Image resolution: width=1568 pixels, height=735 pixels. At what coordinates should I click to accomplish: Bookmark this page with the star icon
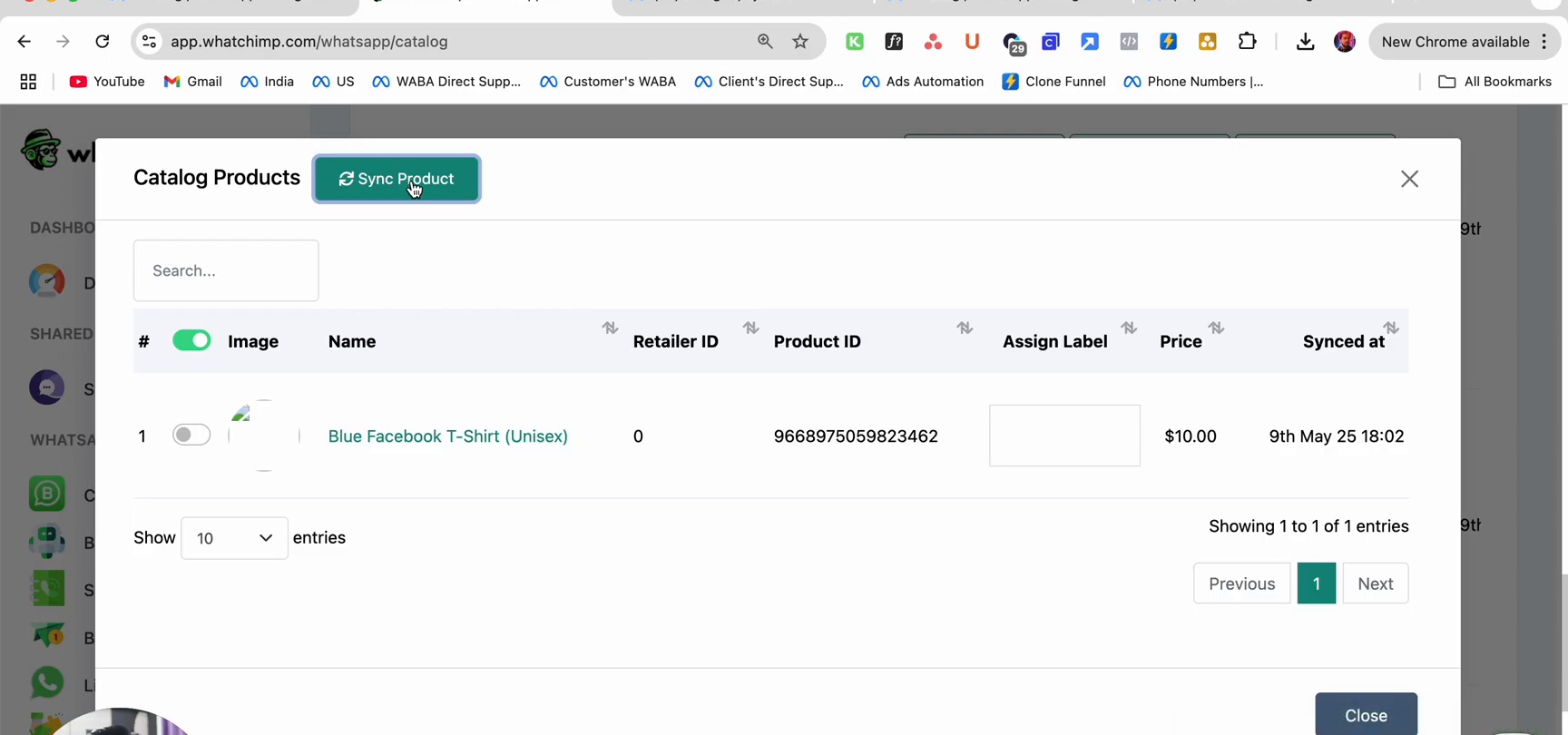(800, 41)
